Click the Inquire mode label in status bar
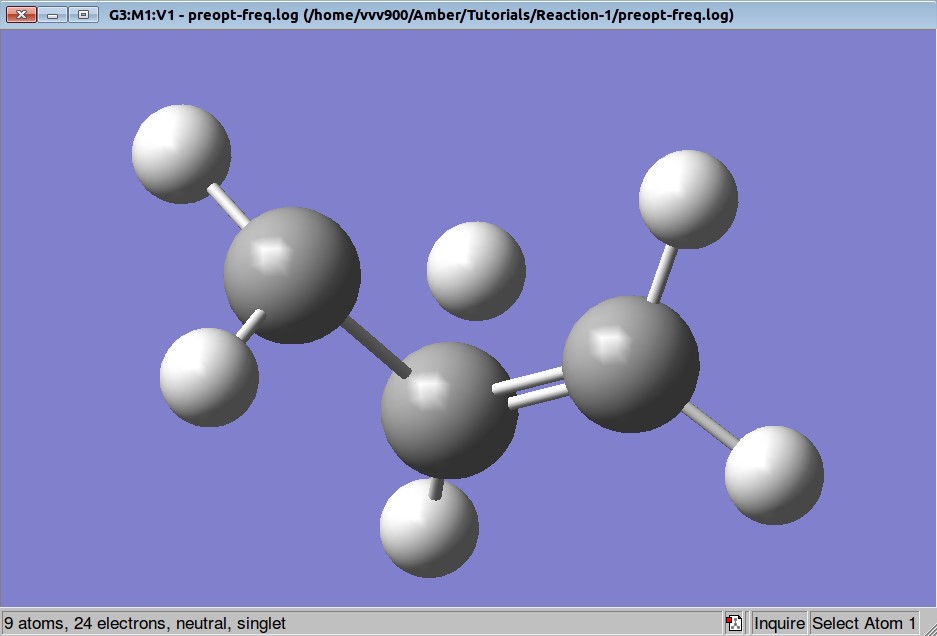The image size is (937, 636). [x=779, y=623]
